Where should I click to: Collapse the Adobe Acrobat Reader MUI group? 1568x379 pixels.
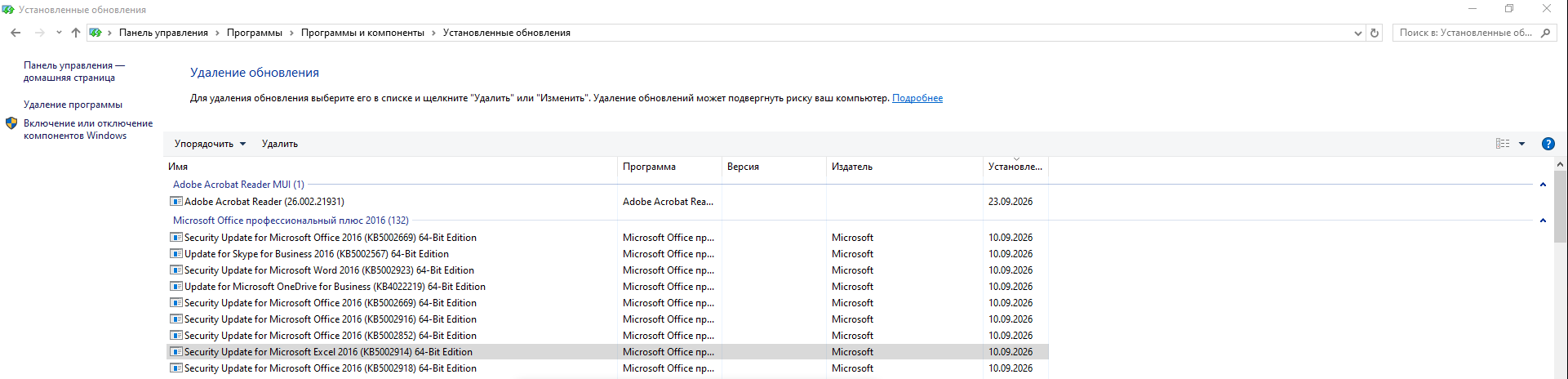pos(1543,185)
